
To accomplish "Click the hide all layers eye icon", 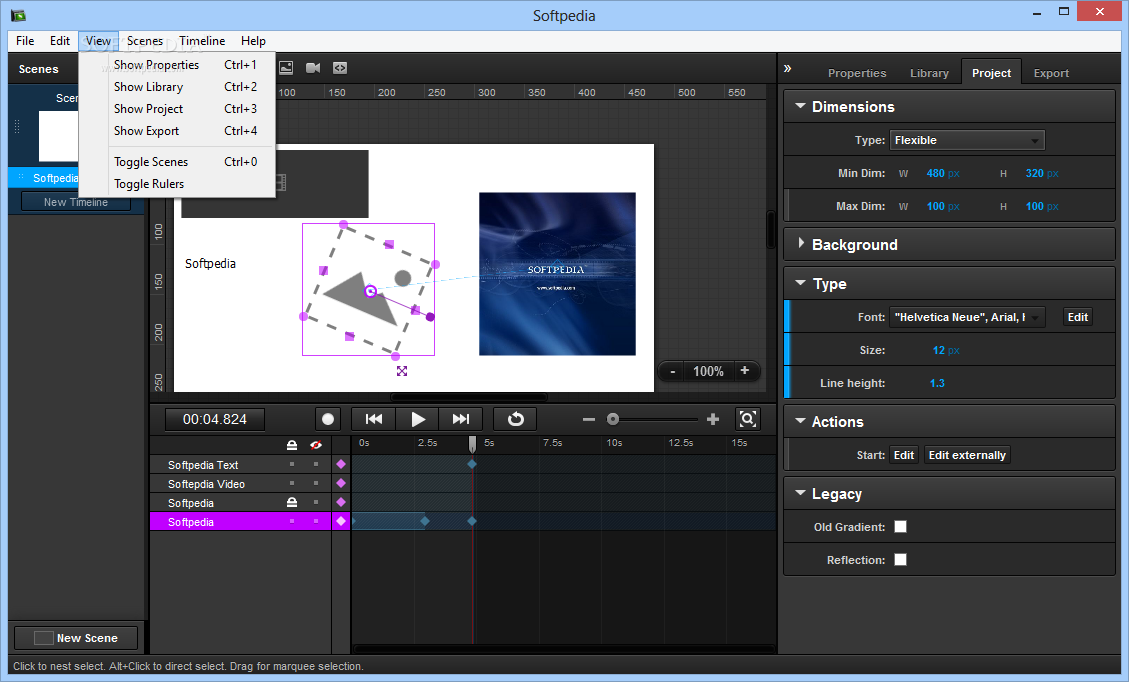I will [x=315, y=445].
